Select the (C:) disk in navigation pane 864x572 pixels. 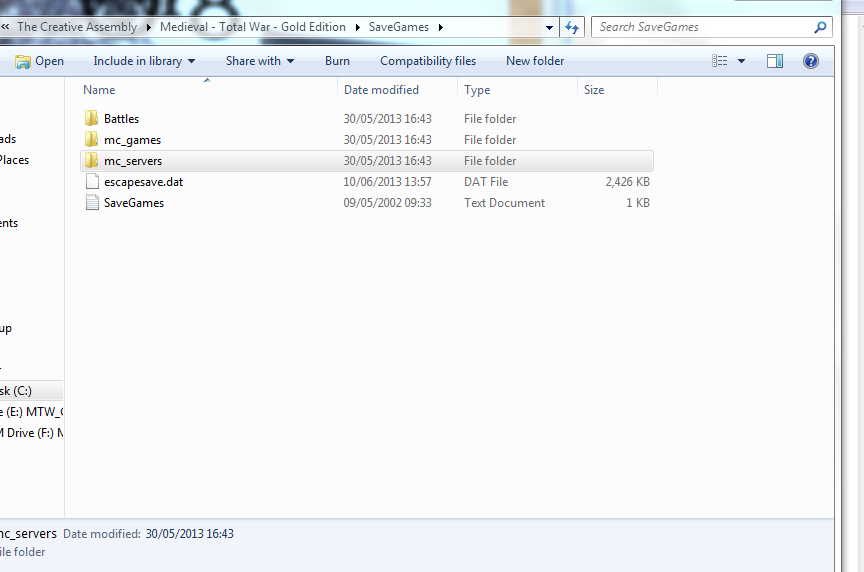coord(31,391)
